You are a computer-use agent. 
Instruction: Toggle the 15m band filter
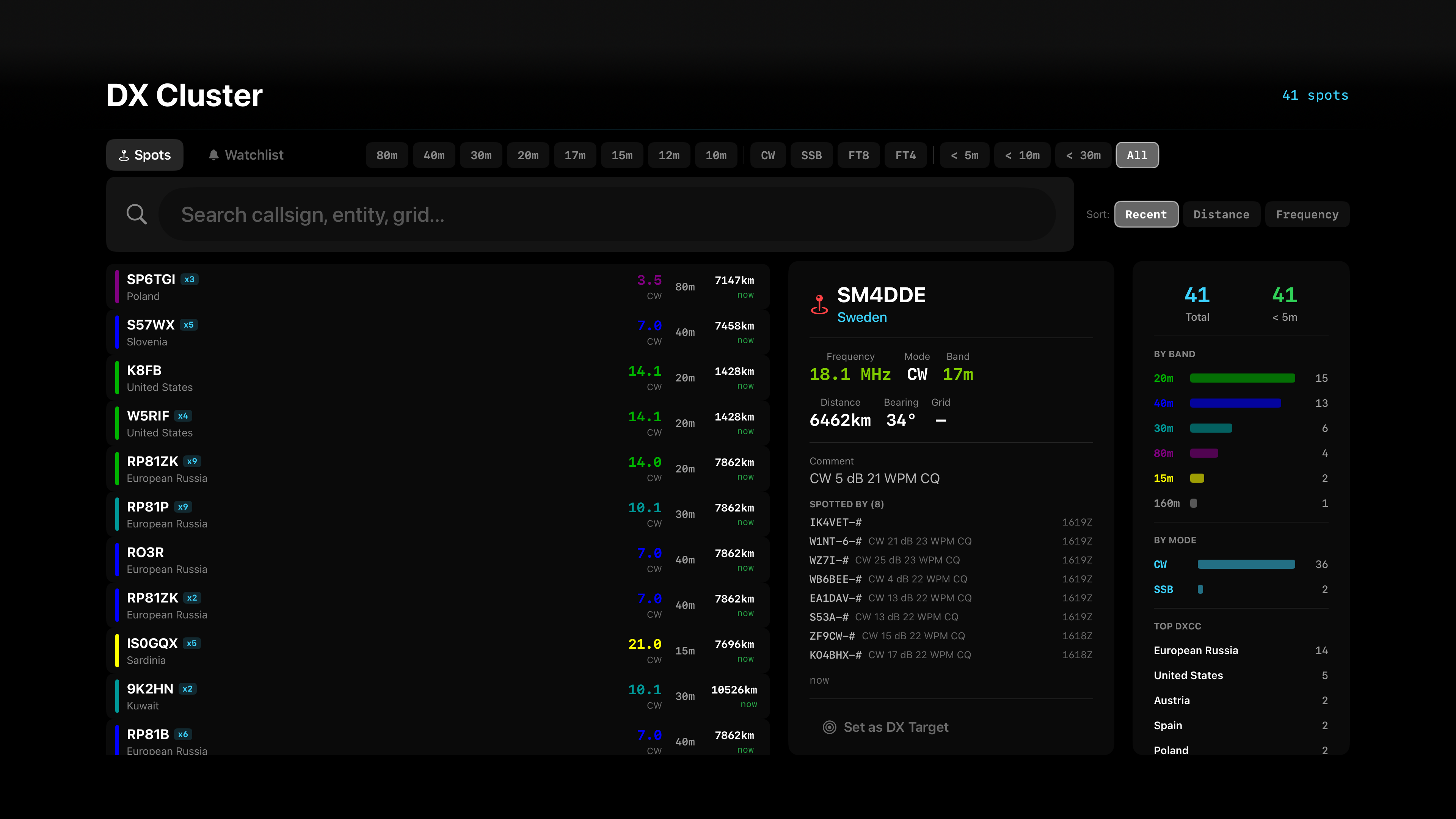click(622, 155)
